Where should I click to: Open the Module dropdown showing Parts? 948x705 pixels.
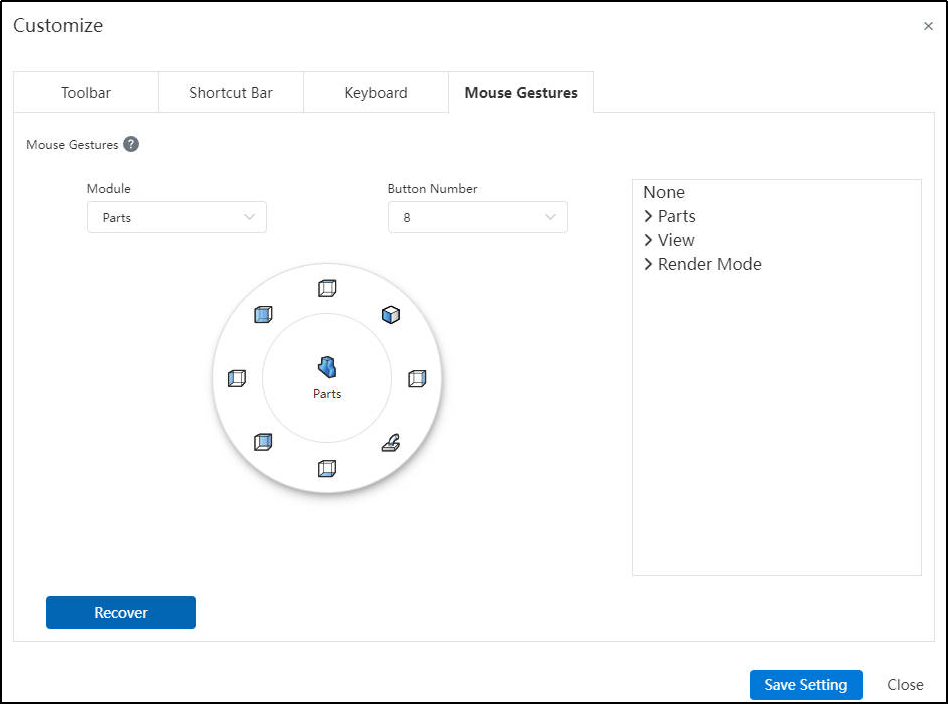tap(177, 217)
